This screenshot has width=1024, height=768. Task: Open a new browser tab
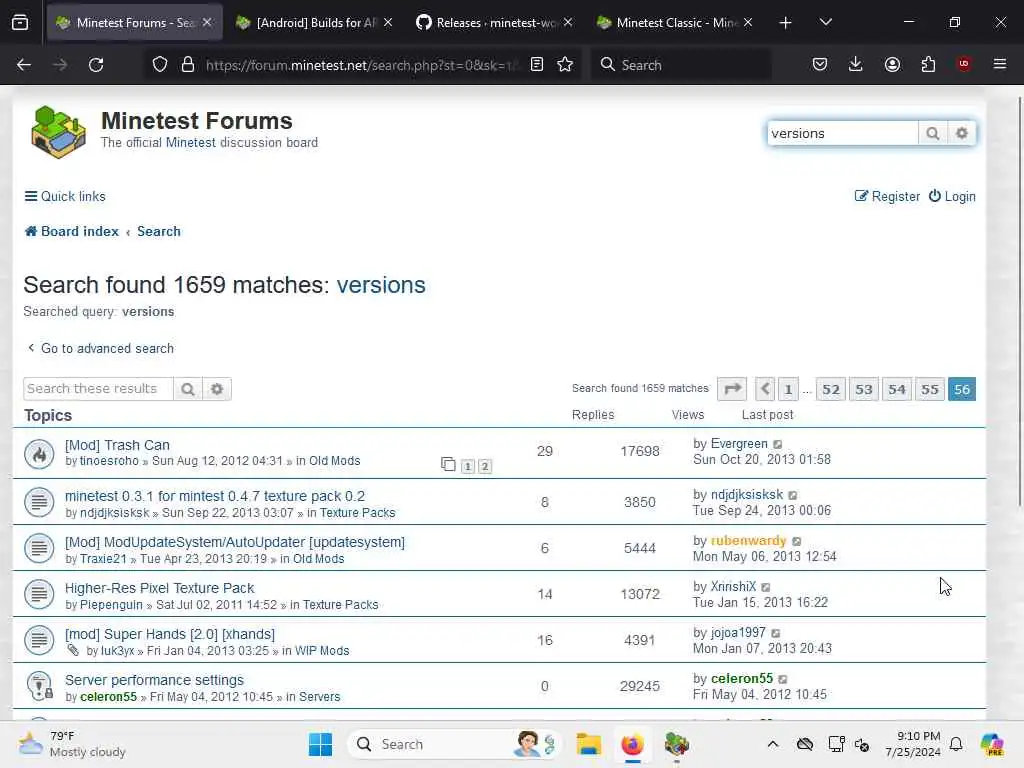(x=786, y=23)
